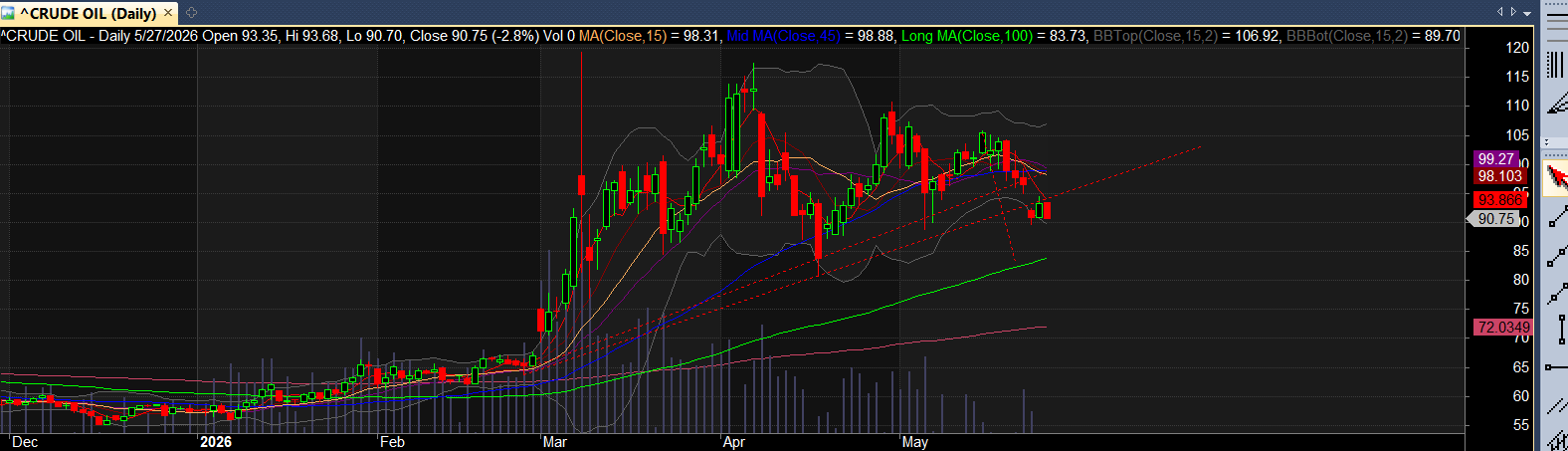Click the Close 90.75 (-2.8%) text
This screenshot has width=1568, height=451.
[475, 36]
